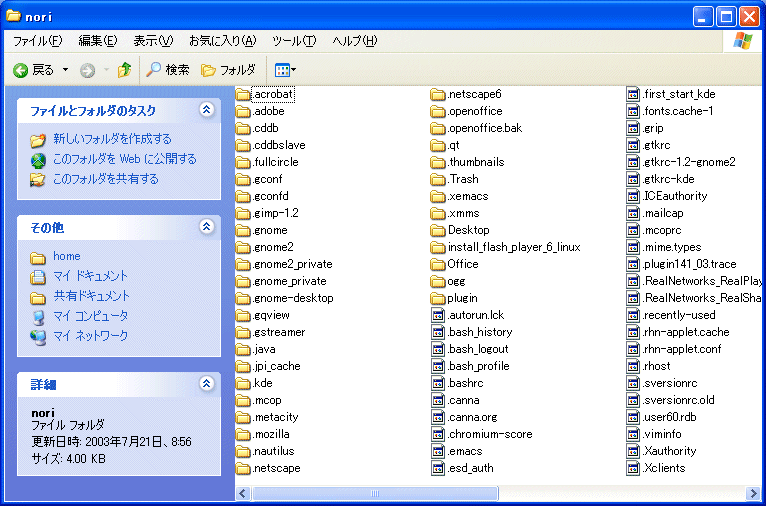This screenshot has width=766, height=506.
Task: Open the Forward button history dropdown arrow
Action: point(106,70)
